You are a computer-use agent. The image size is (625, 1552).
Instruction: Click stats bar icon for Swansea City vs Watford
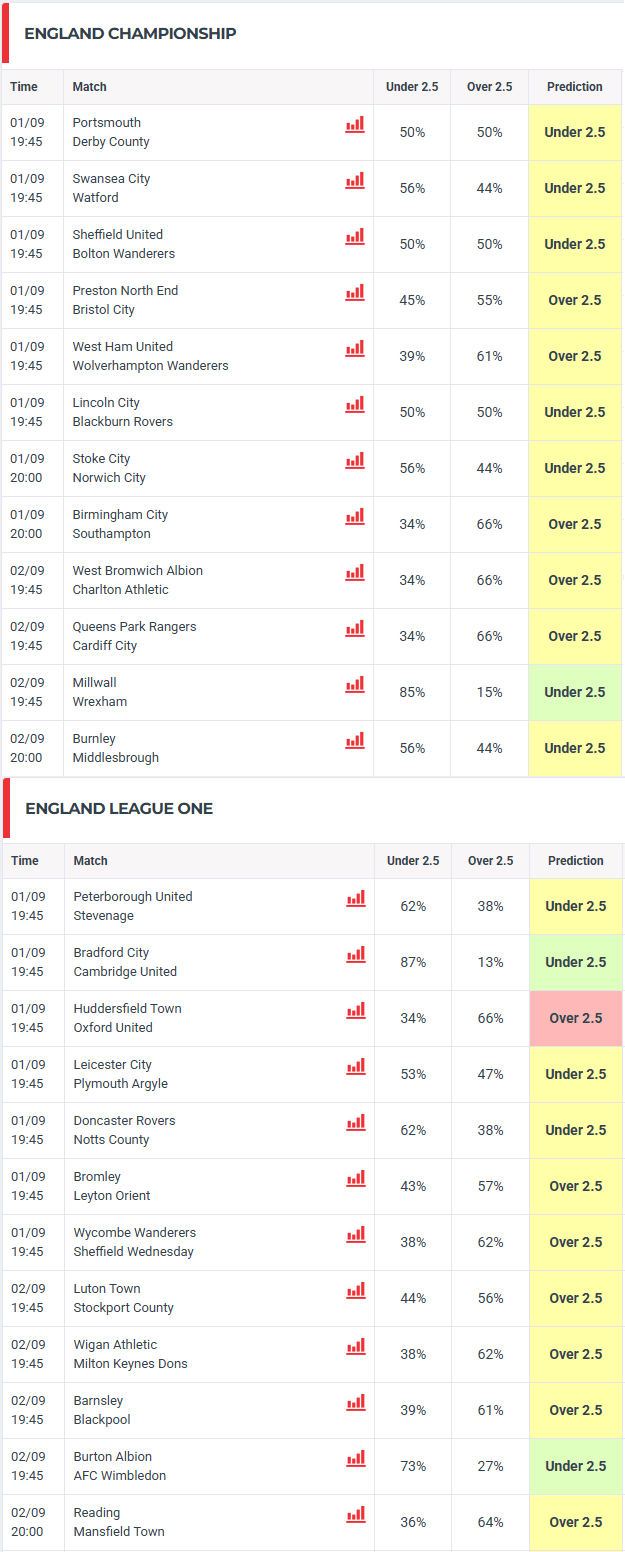tap(355, 180)
